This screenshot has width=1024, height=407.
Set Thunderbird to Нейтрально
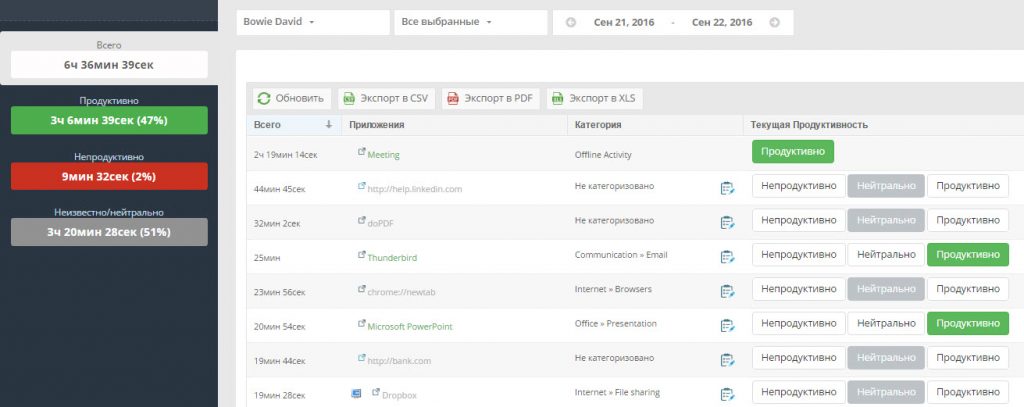pyautogui.click(x=886, y=255)
